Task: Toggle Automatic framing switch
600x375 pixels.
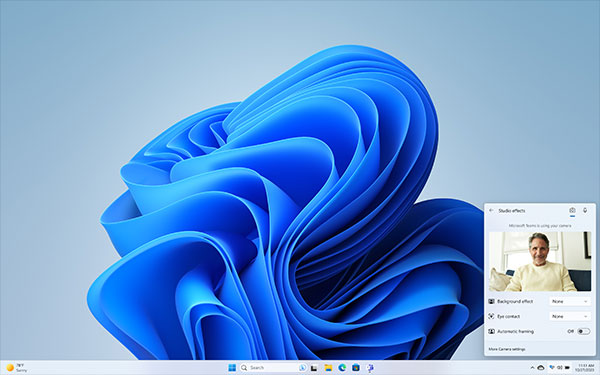Action: tap(584, 331)
